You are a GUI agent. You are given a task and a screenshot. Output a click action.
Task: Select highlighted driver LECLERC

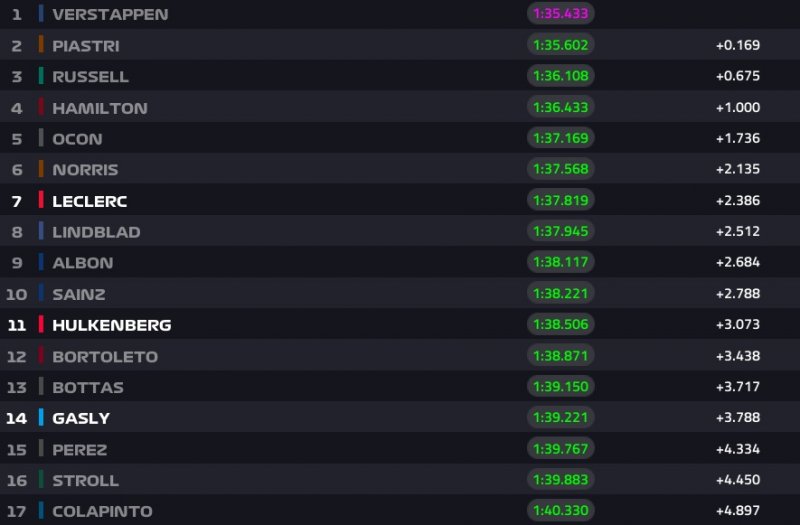(89, 201)
